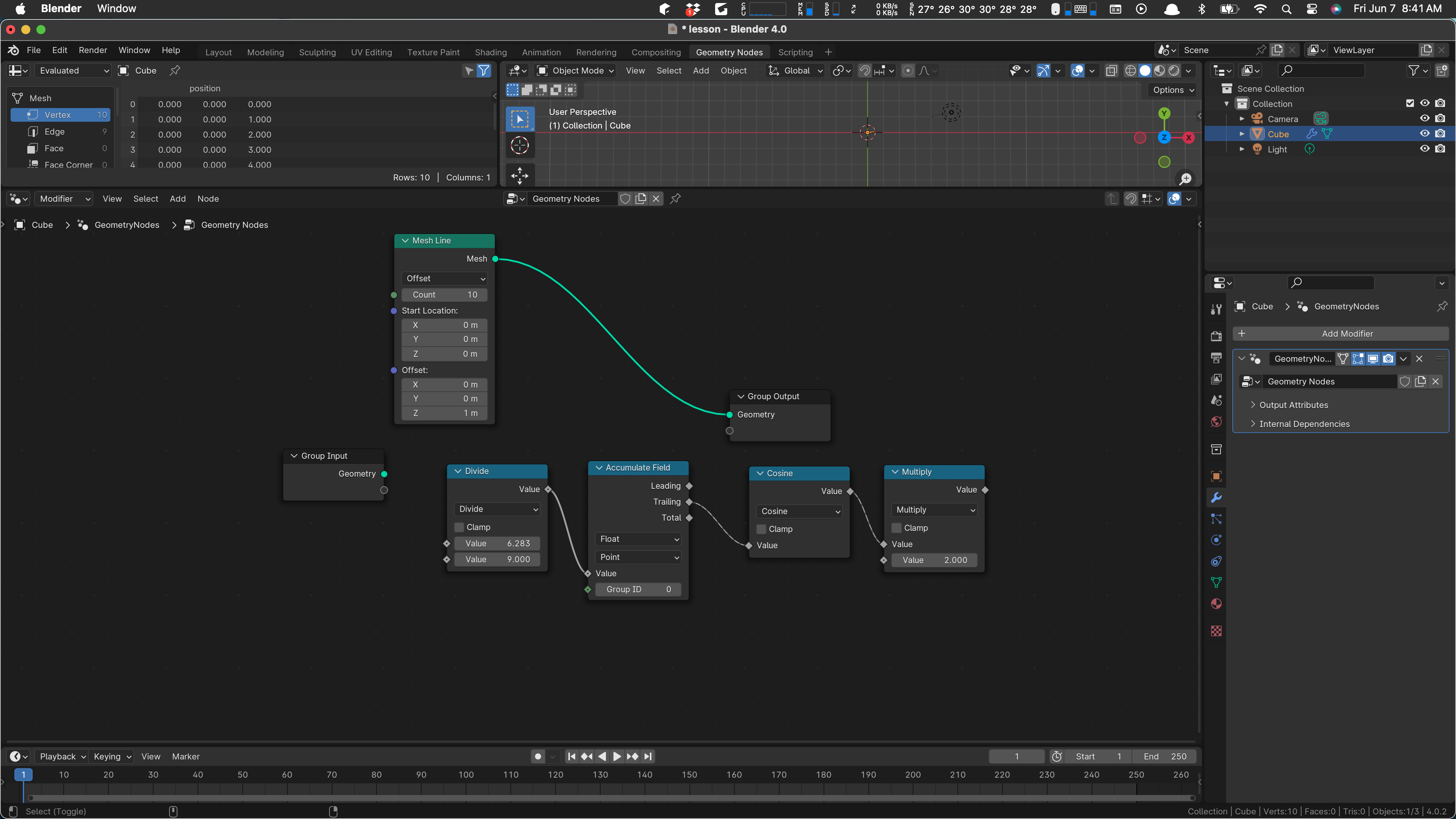This screenshot has width=1456, height=819.
Task: Toggle Collection exclude checkbox in outliner
Action: point(1410,104)
